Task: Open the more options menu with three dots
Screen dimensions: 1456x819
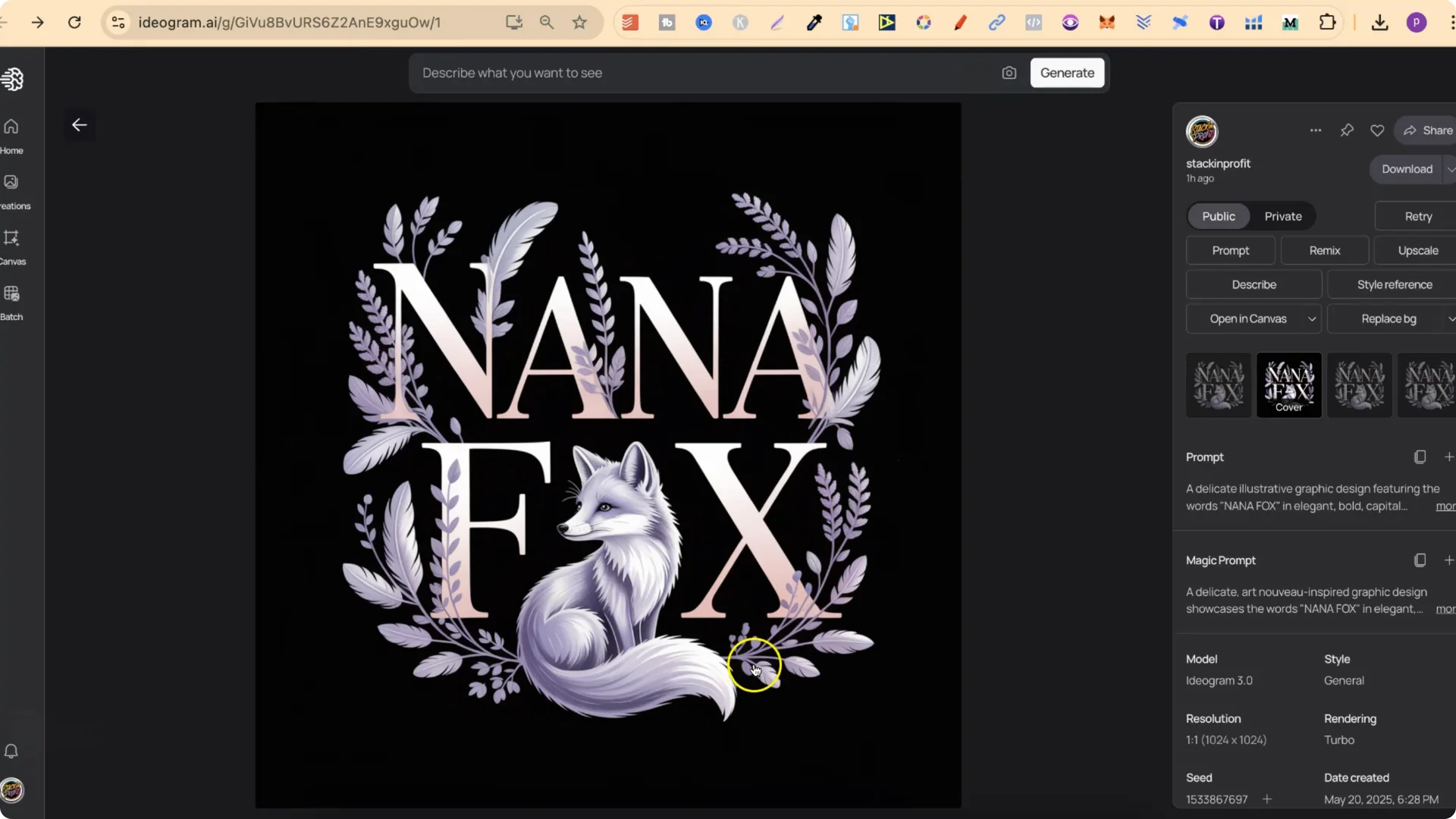Action: (x=1316, y=130)
